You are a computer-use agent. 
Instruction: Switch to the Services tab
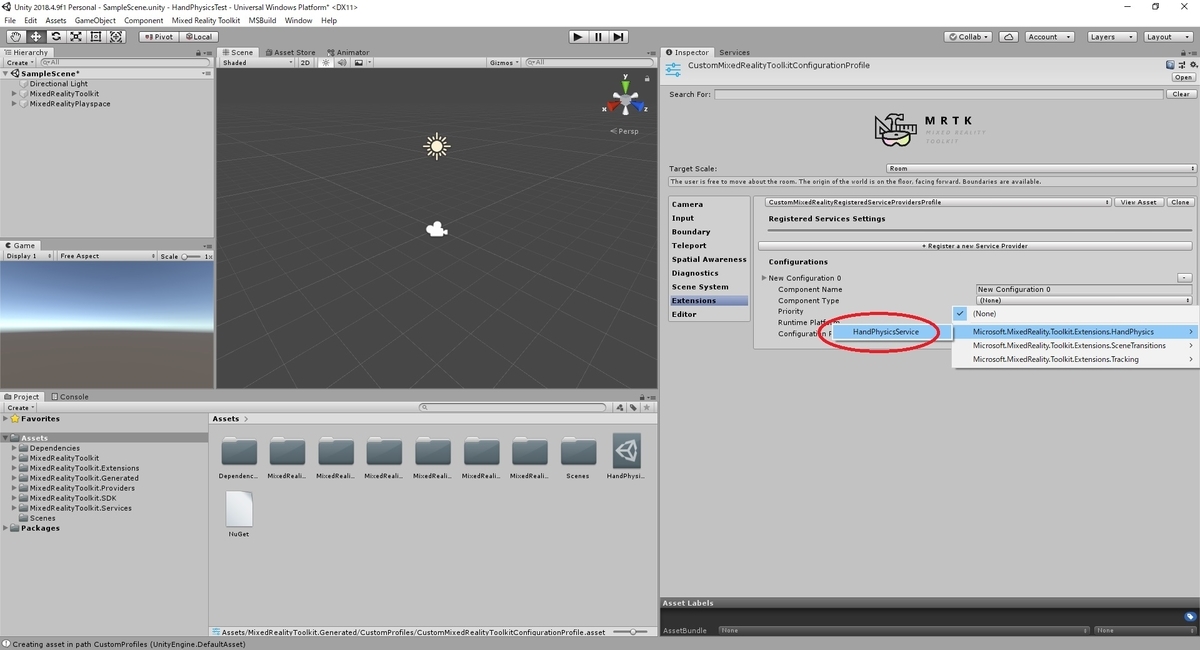(734, 52)
